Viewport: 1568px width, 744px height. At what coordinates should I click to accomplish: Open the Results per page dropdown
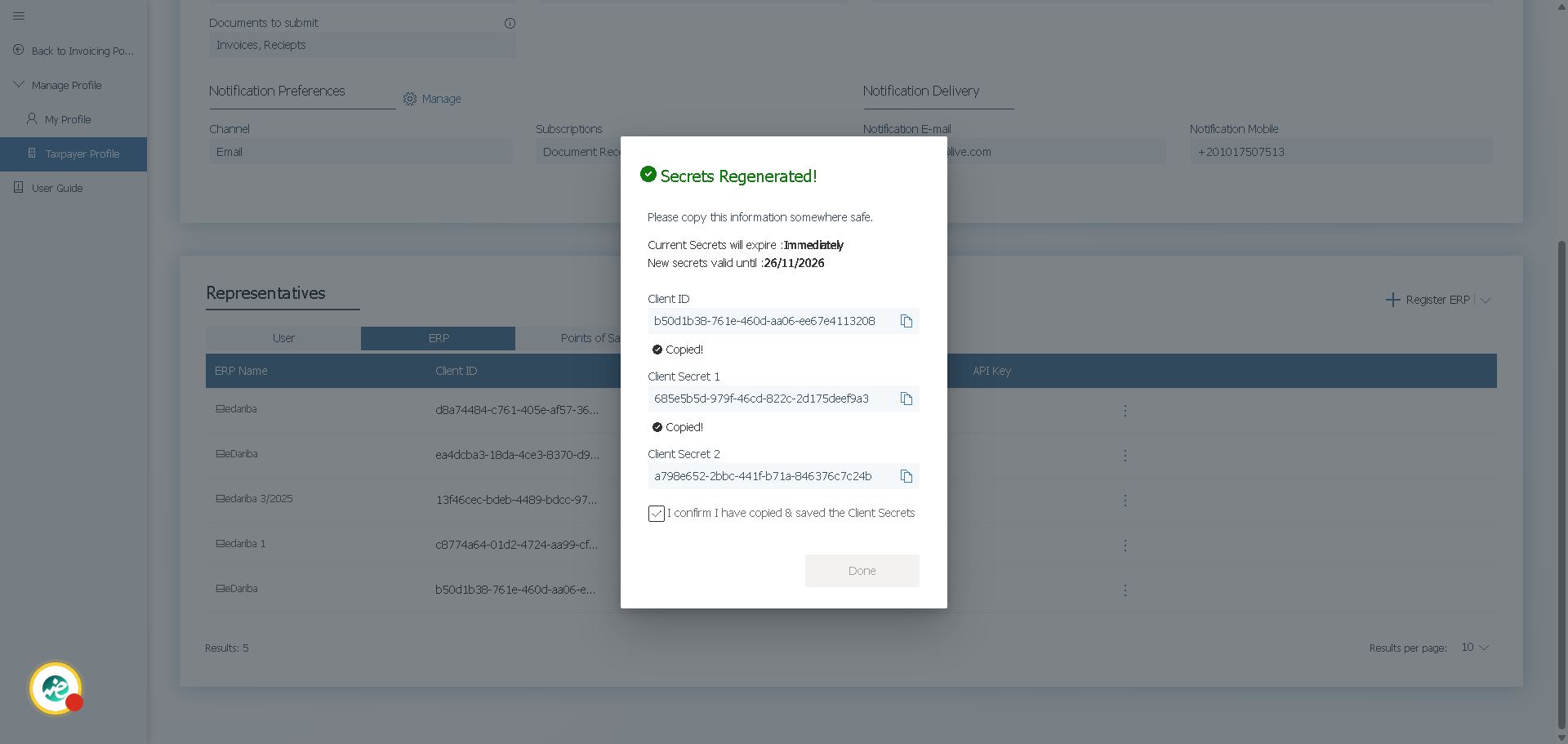[x=1475, y=648]
